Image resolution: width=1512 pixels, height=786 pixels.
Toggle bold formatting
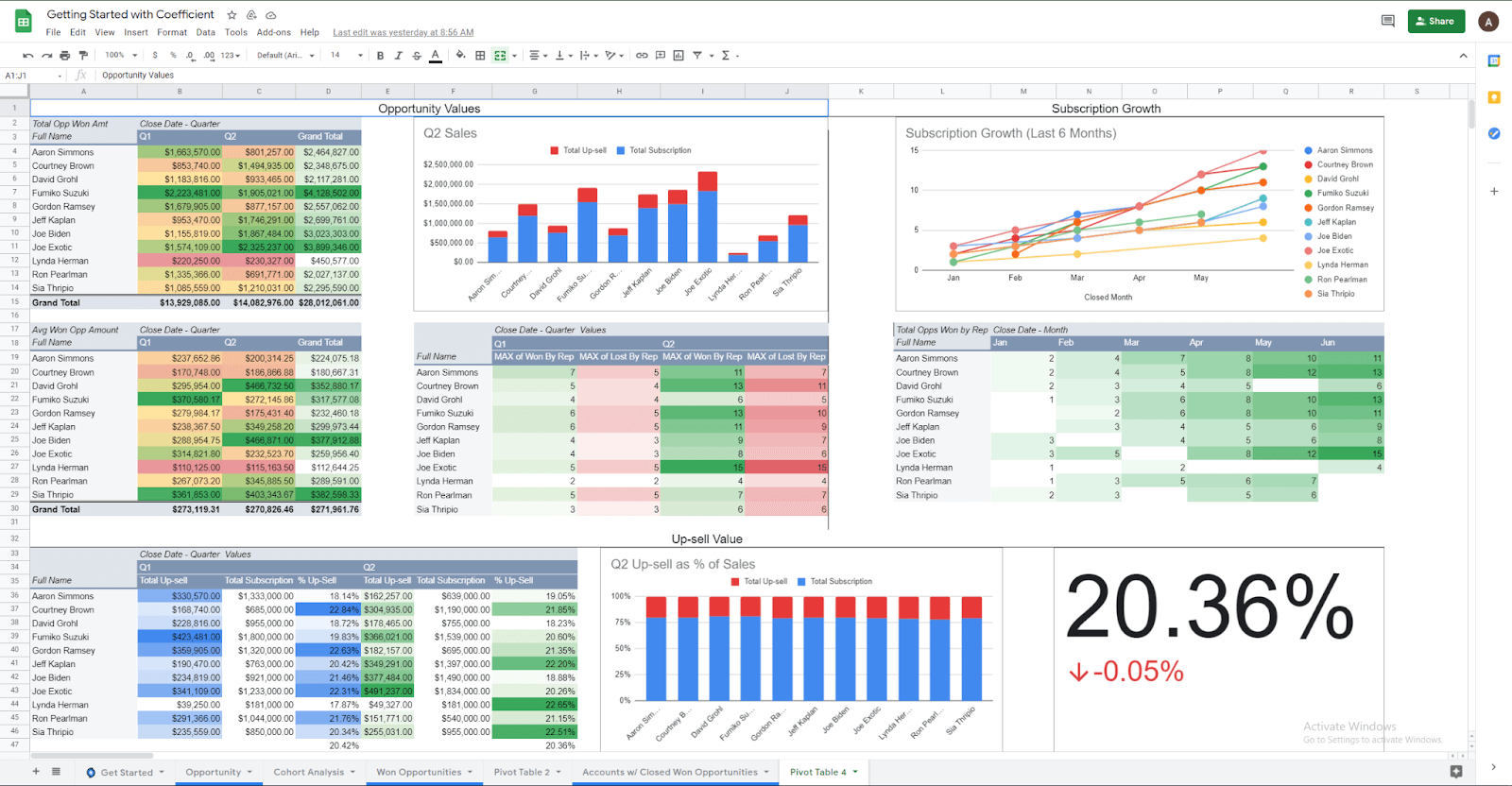pos(380,56)
